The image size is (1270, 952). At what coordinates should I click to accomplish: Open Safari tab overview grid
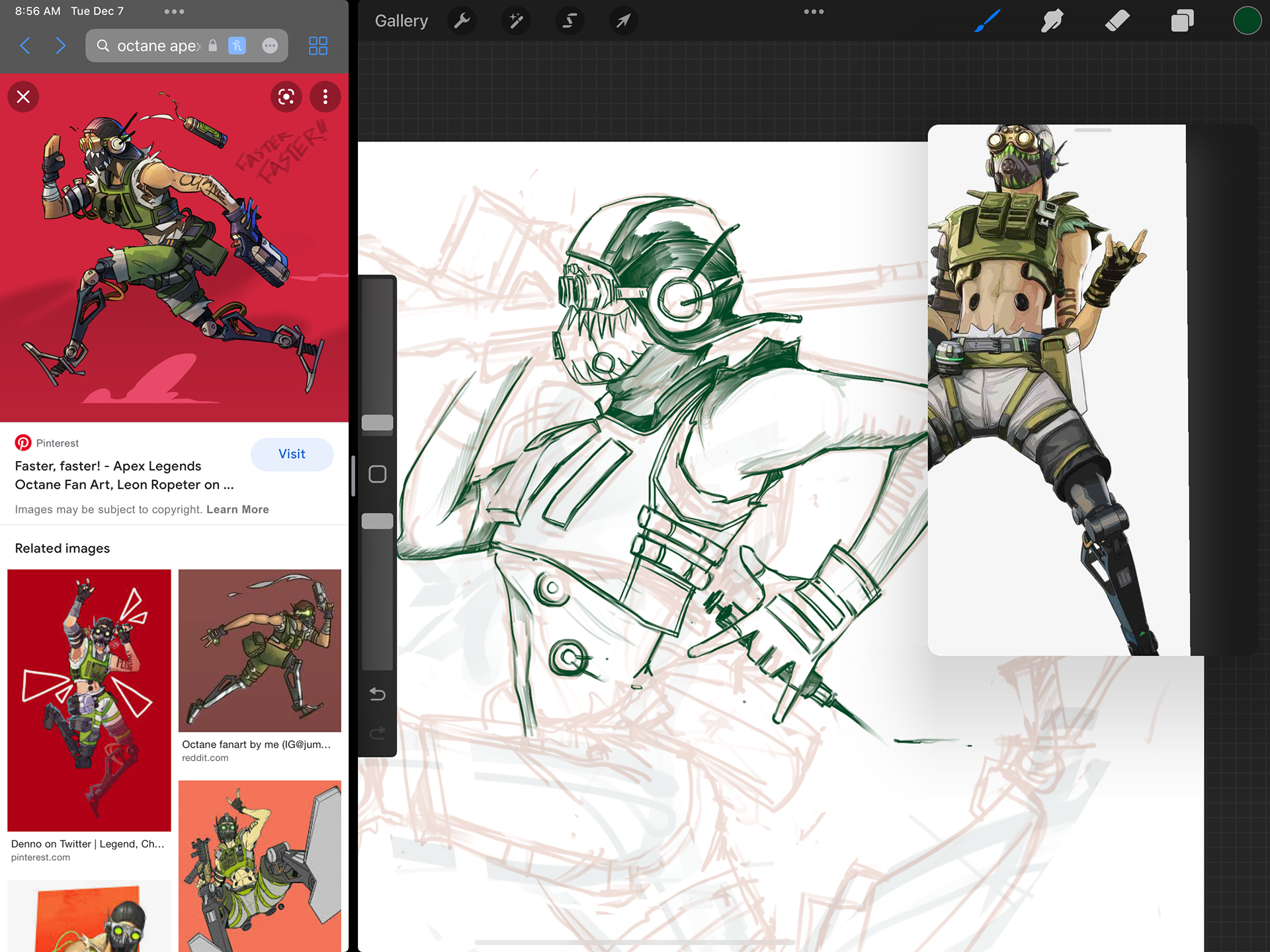(318, 46)
